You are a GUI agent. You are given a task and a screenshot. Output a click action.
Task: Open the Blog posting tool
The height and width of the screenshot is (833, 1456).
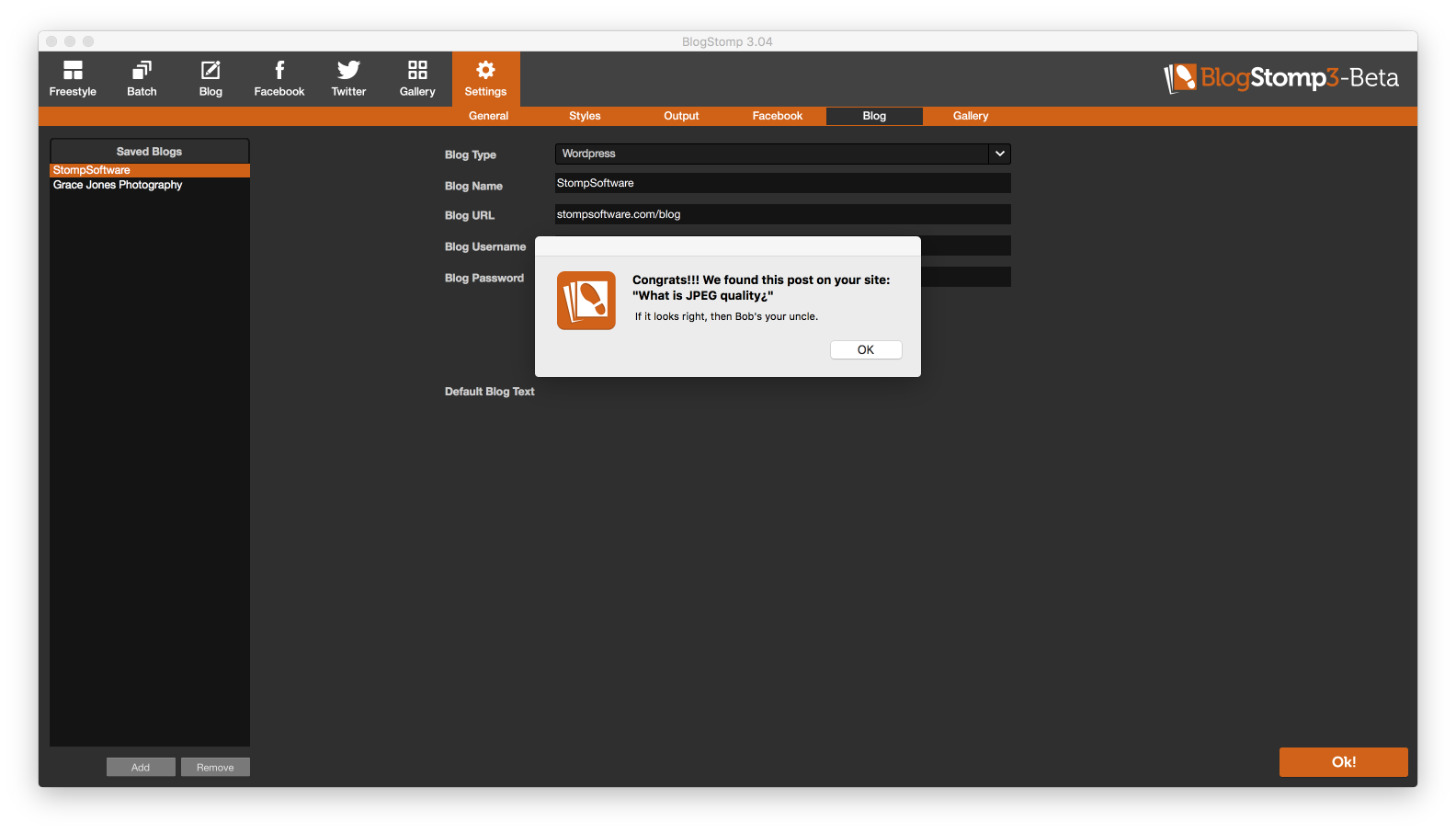click(x=210, y=79)
